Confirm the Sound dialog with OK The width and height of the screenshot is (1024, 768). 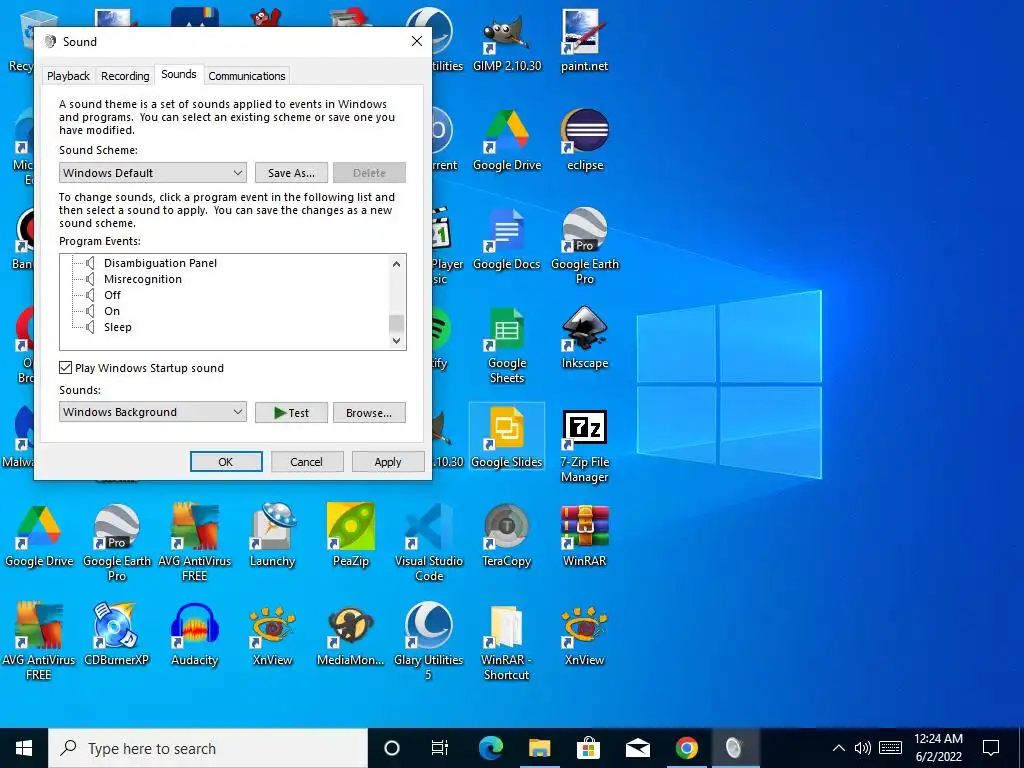coord(226,462)
